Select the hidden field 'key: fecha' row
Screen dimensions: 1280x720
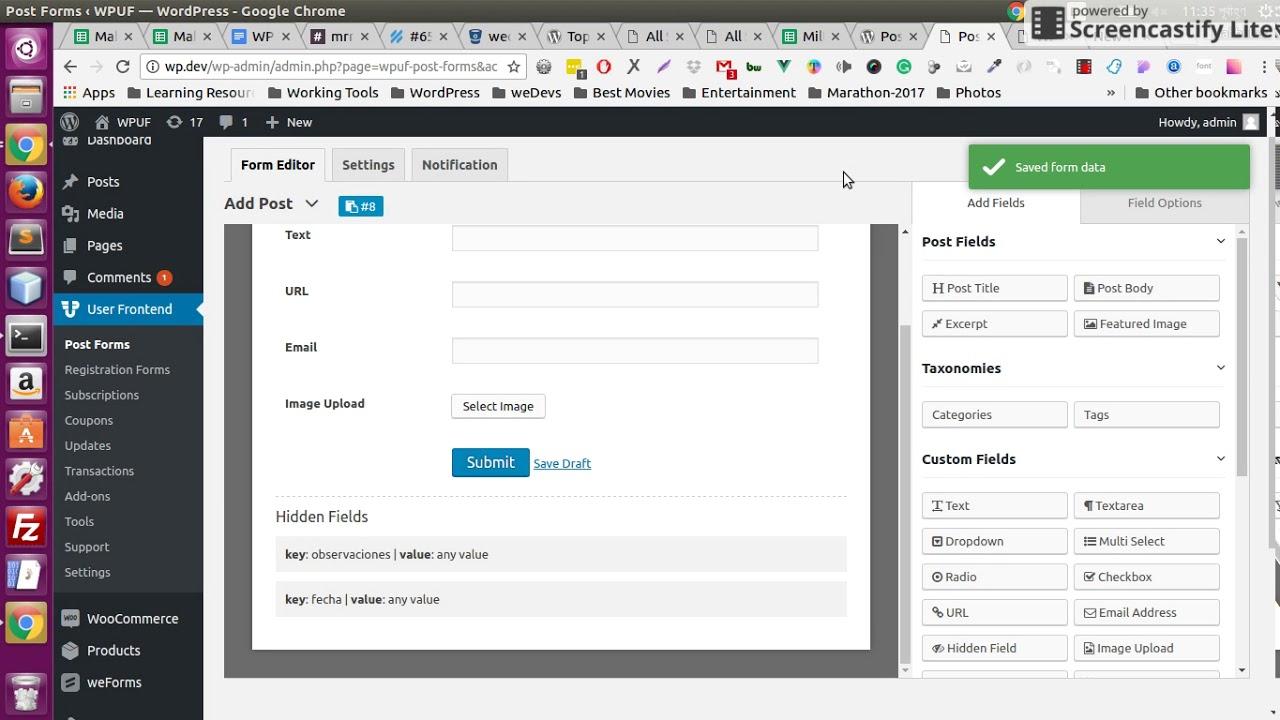(x=561, y=599)
